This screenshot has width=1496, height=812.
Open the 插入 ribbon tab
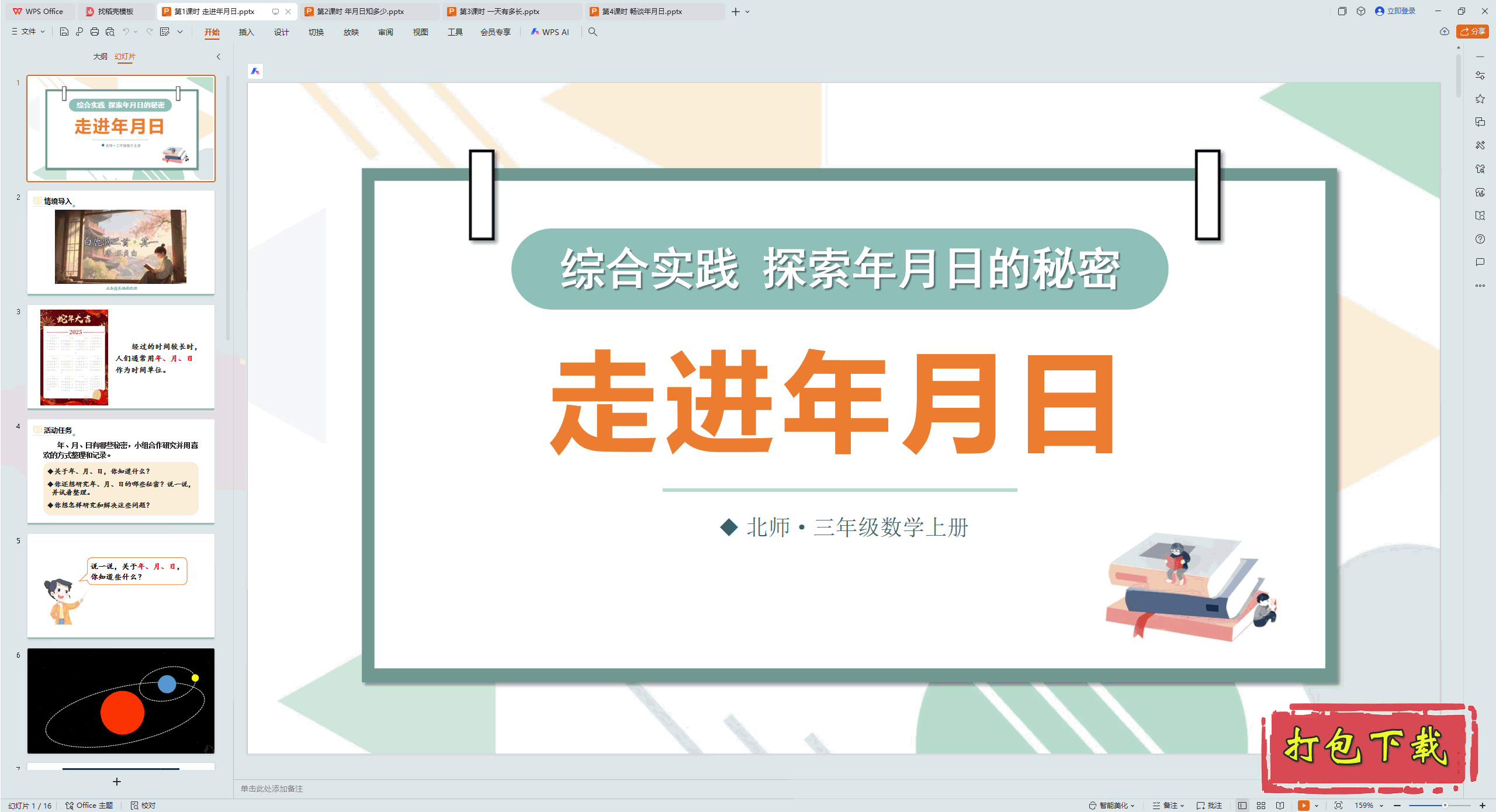pyautogui.click(x=246, y=32)
